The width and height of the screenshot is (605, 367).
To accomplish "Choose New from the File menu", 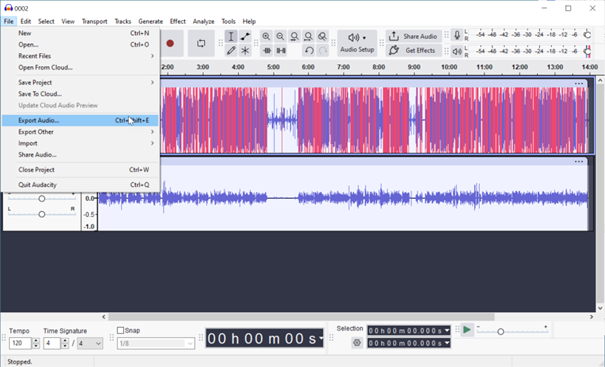I will 80,33.
